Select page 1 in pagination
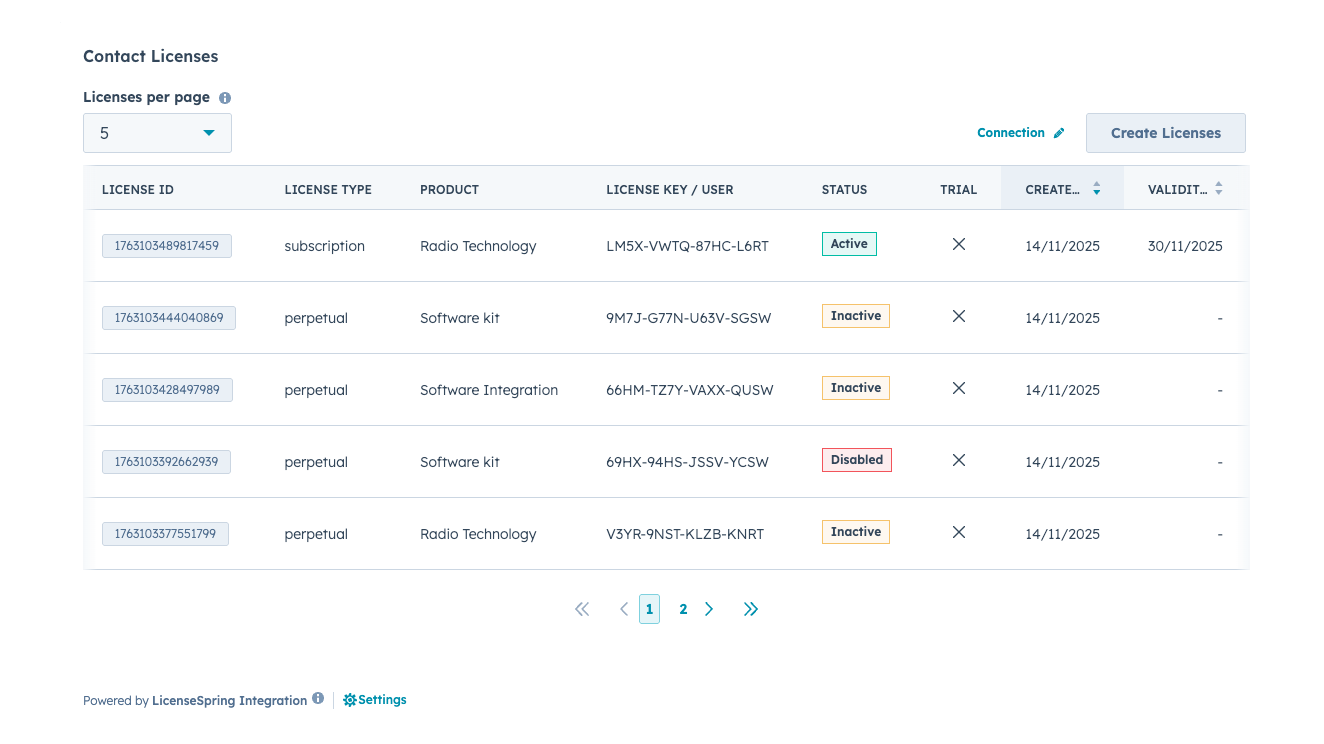The image size is (1324, 744). click(649, 609)
